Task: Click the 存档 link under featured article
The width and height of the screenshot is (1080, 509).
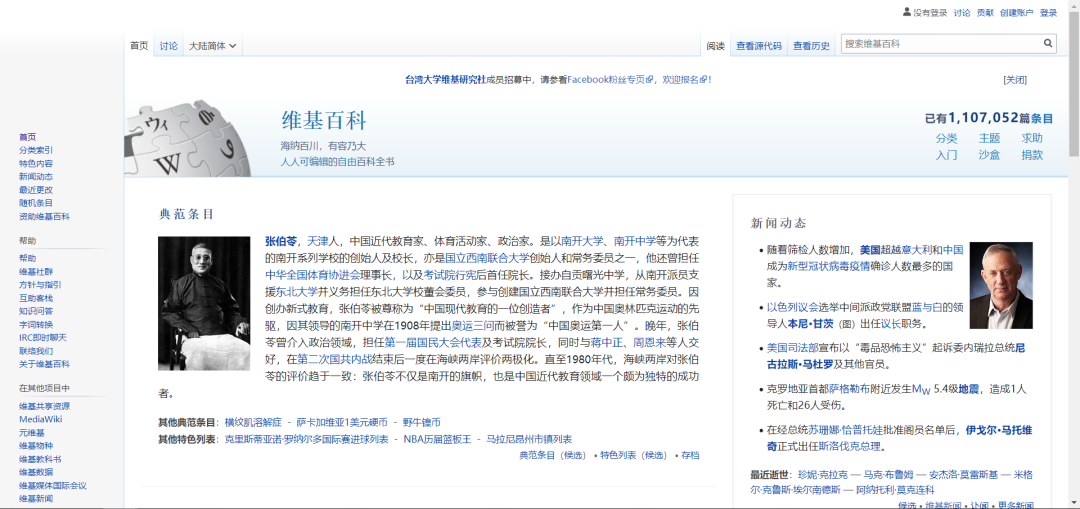Action: click(690, 455)
